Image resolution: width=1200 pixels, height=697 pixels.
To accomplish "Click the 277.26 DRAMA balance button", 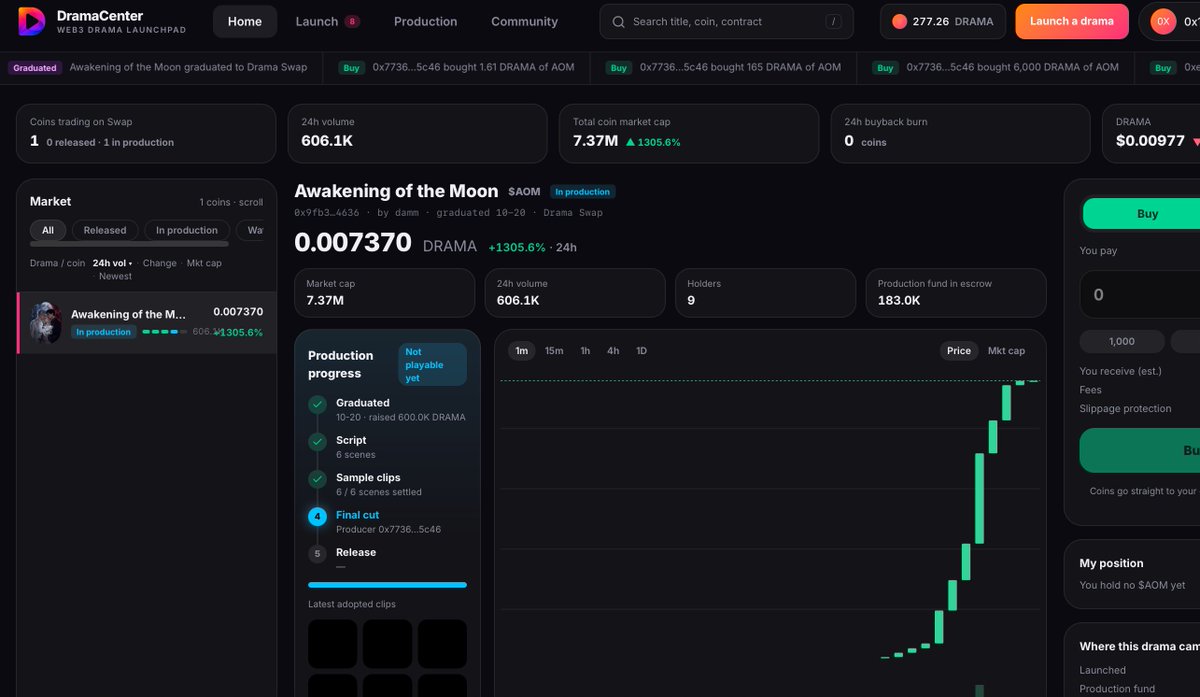I will pyautogui.click(x=942, y=22).
